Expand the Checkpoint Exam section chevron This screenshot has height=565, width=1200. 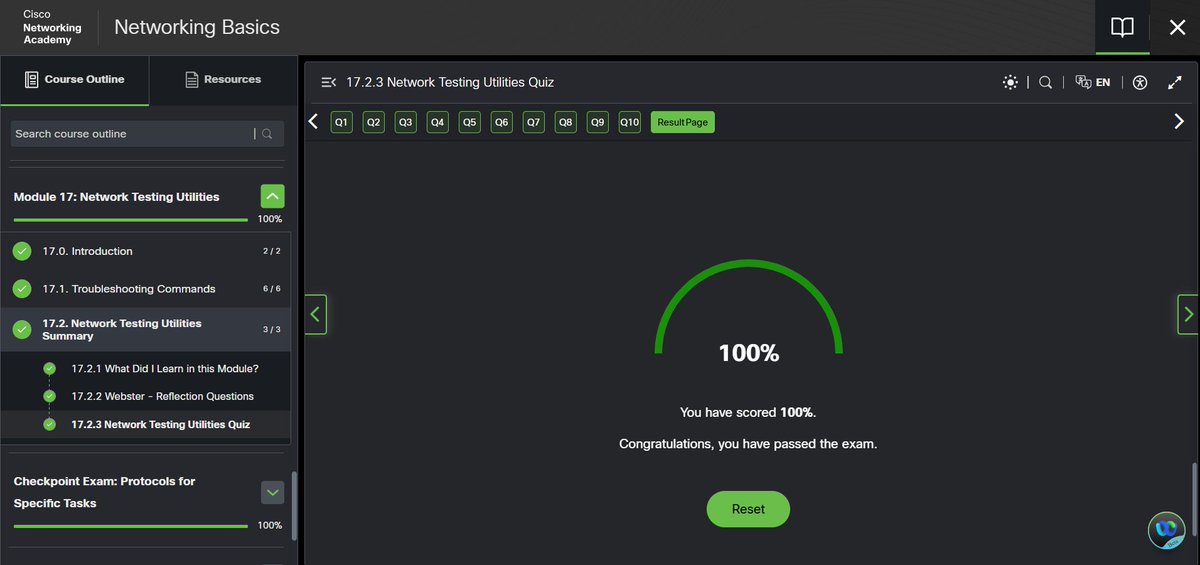[272, 492]
